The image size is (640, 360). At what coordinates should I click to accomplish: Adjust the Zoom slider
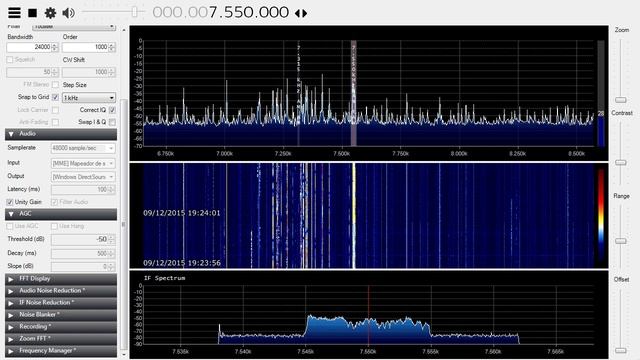tap(621, 100)
